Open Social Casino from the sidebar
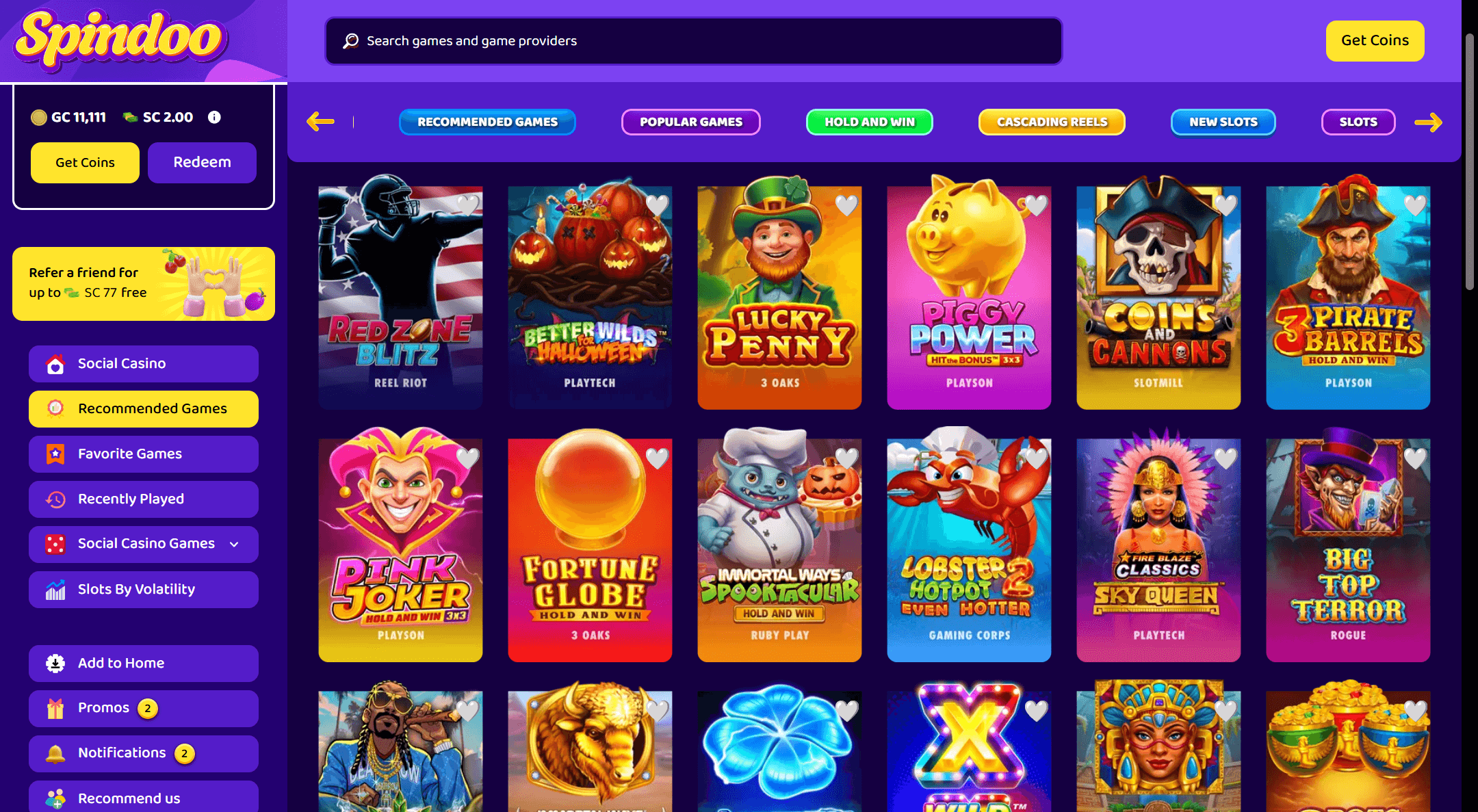Viewport: 1478px width, 812px height. coord(144,364)
